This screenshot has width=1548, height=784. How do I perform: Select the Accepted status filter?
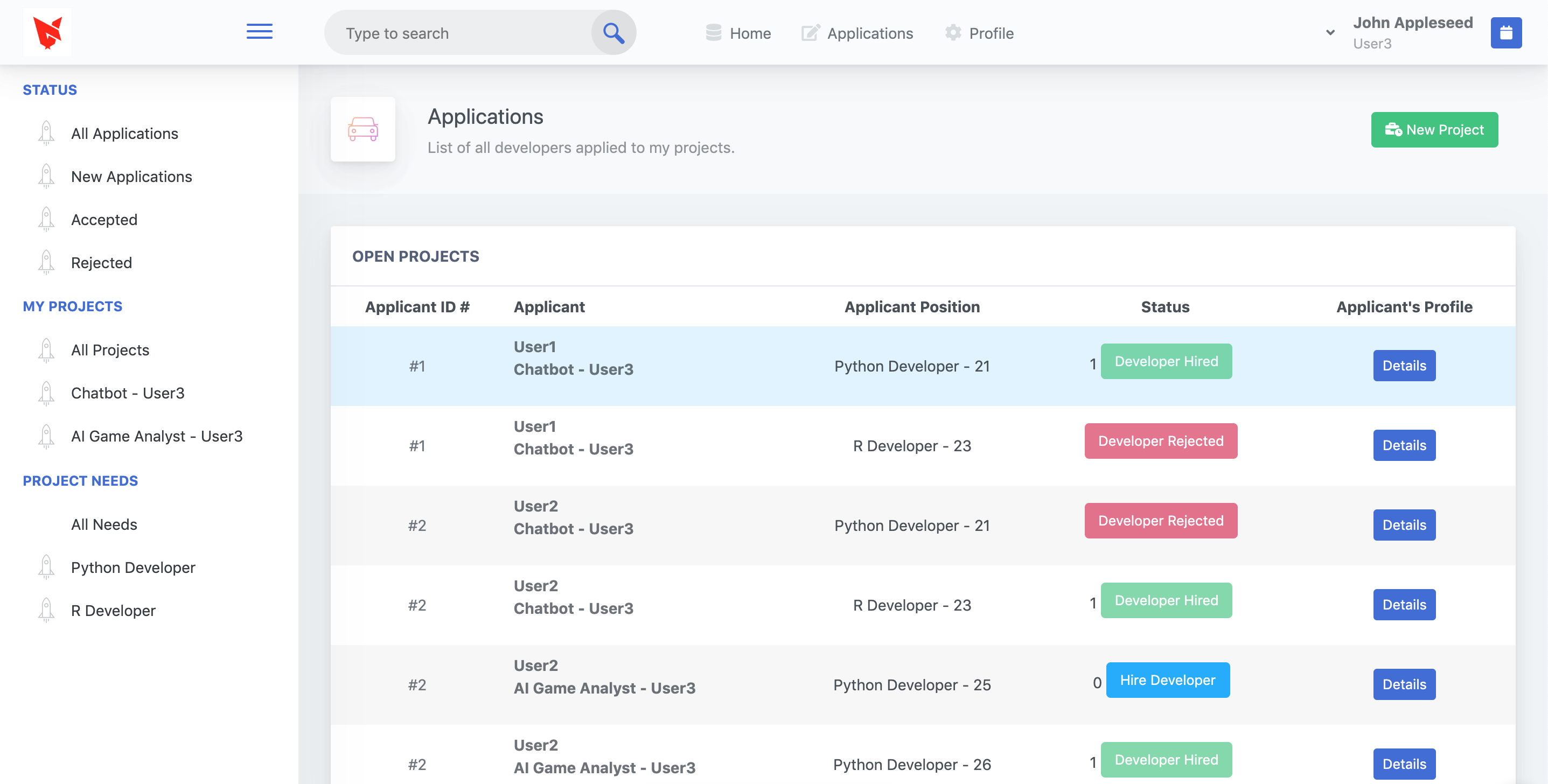pos(104,219)
